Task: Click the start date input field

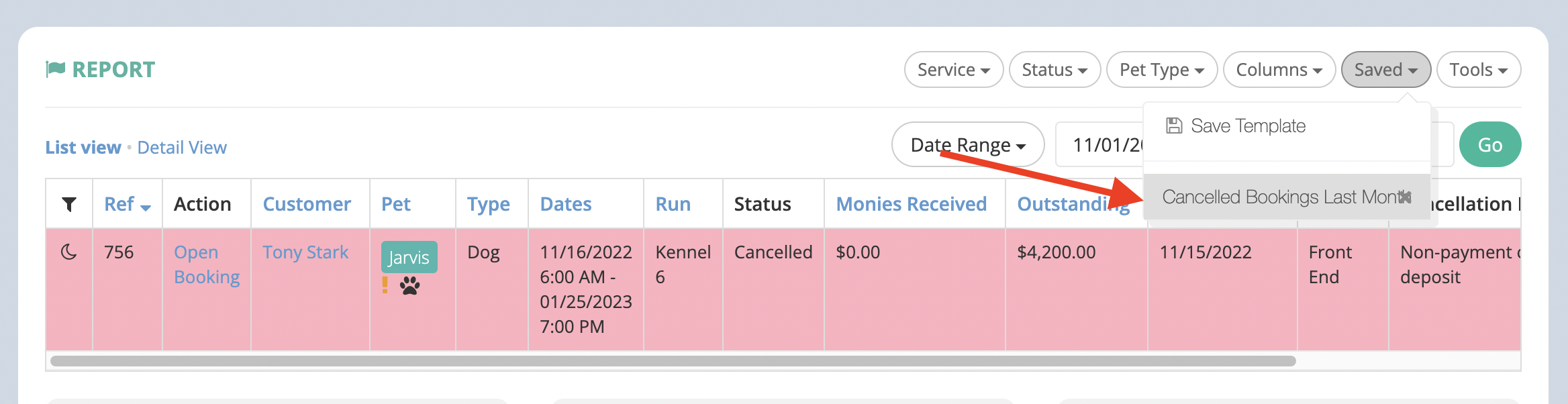Action: 1099,145
